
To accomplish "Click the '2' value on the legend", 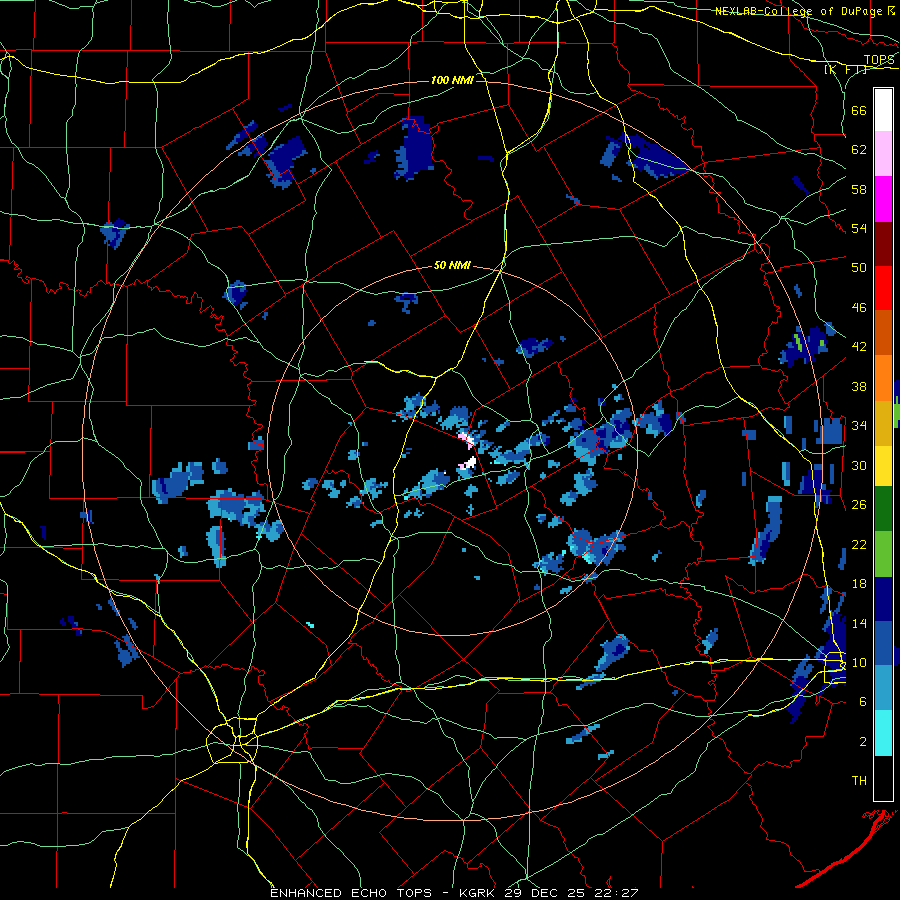I will pos(862,742).
